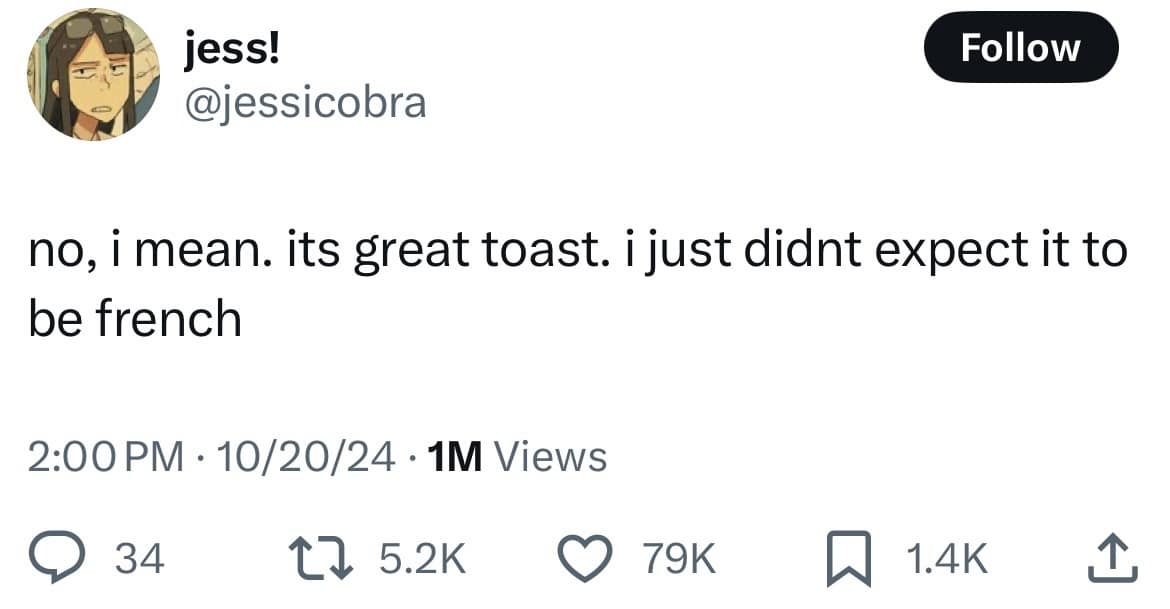1170x609 pixels.
Task: Open jess!'s profile picture avatar
Action: (x=93, y=74)
